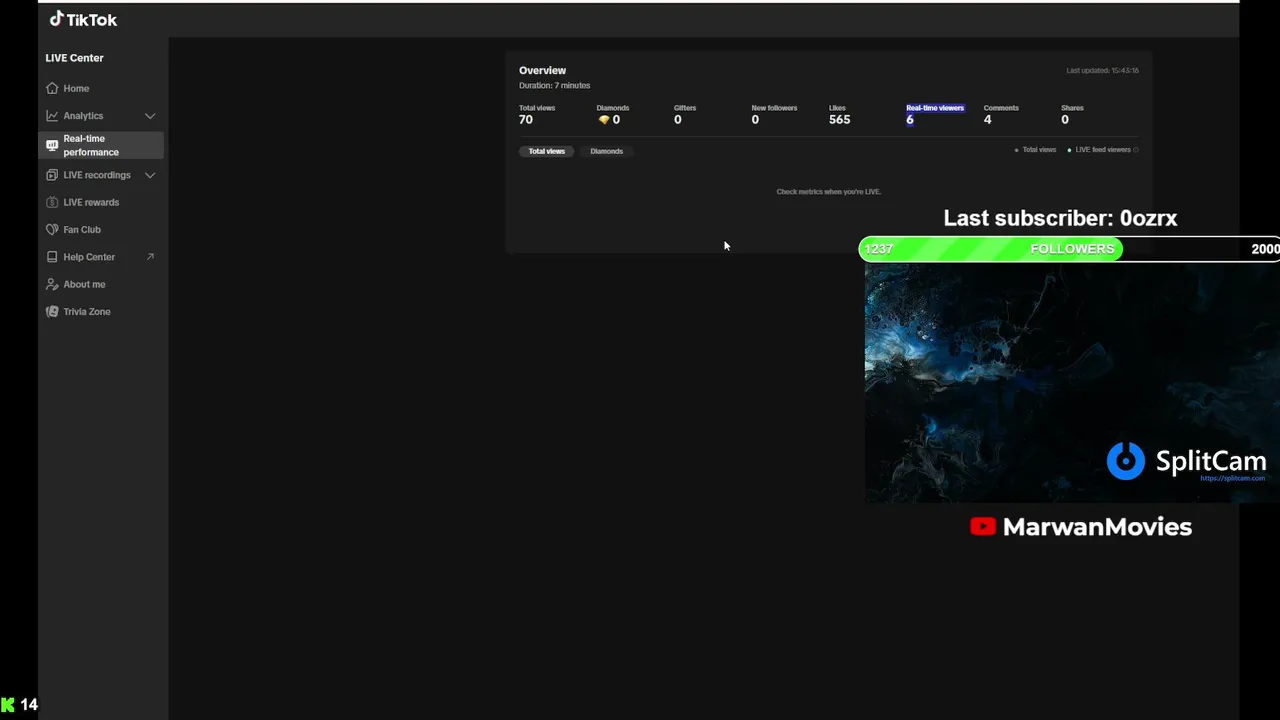Select the Total views chart tab
The height and width of the screenshot is (720, 1280).
click(x=546, y=151)
